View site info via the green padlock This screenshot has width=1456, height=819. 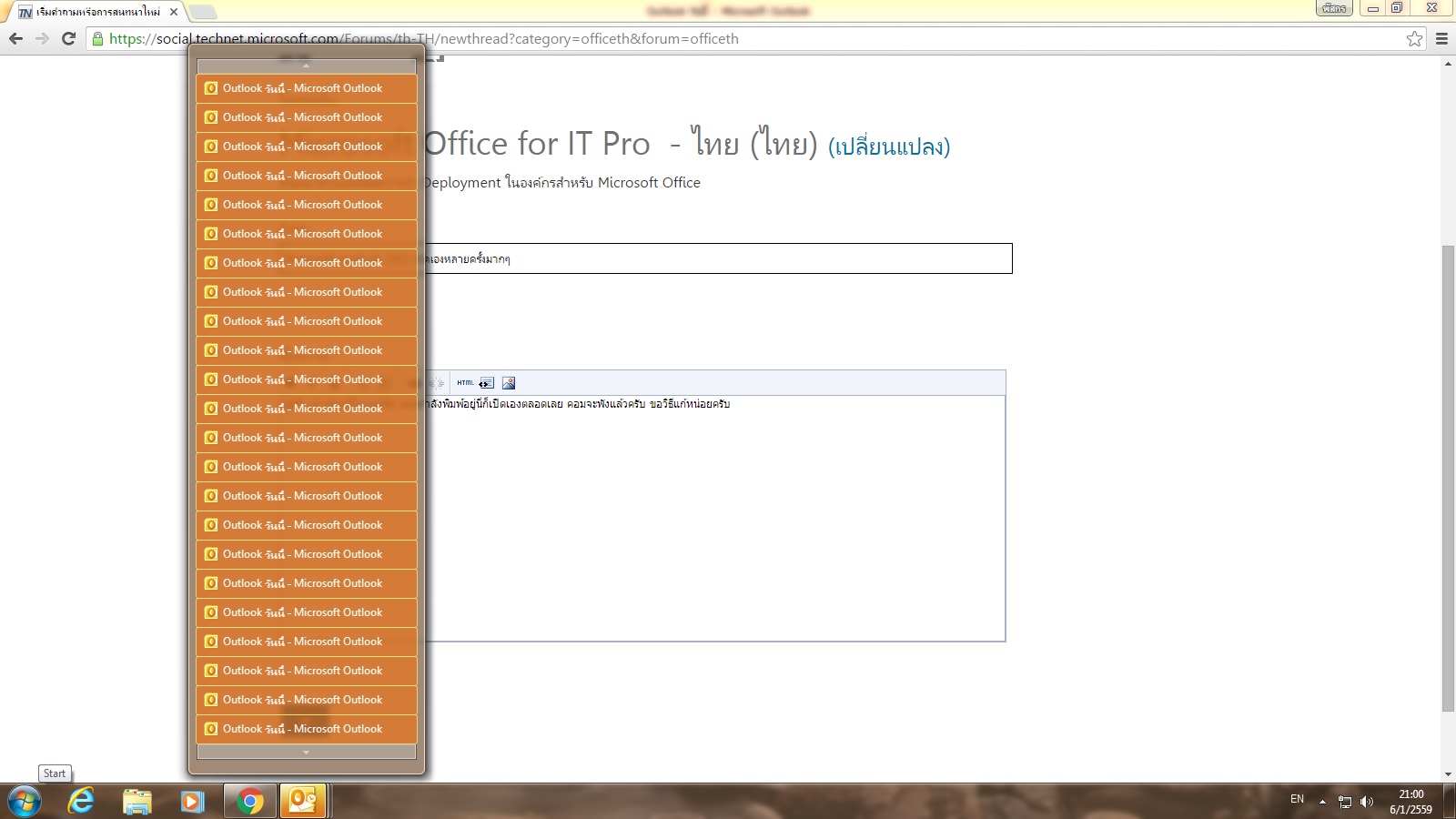(97, 39)
